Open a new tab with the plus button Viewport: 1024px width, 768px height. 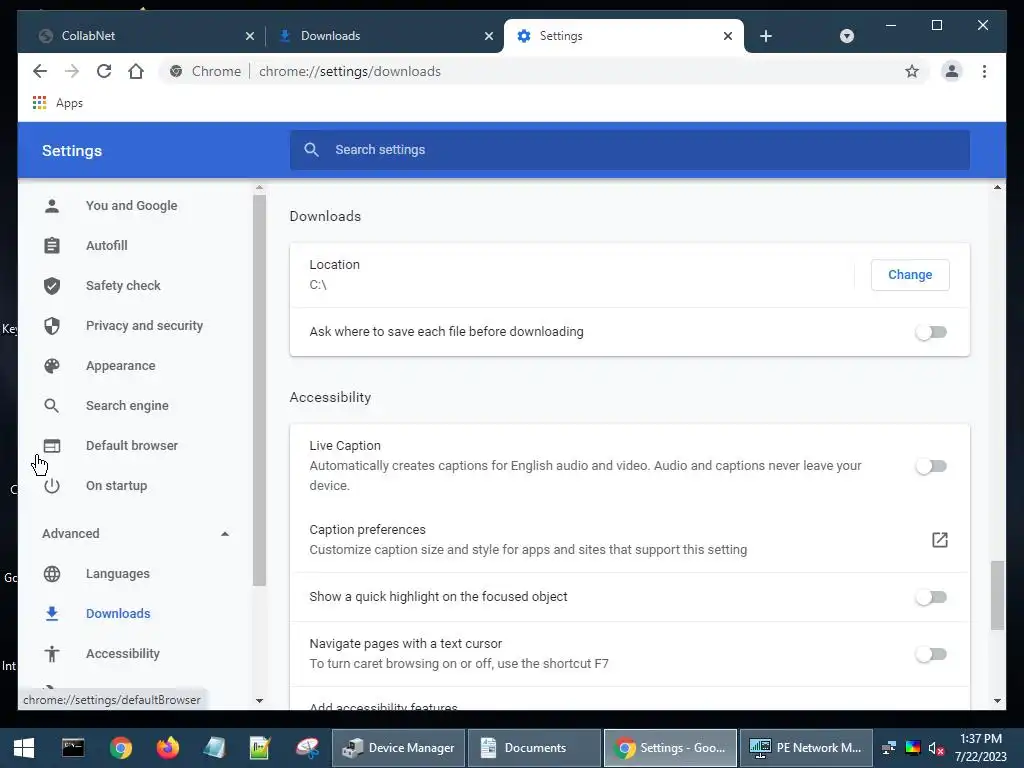point(766,36)
